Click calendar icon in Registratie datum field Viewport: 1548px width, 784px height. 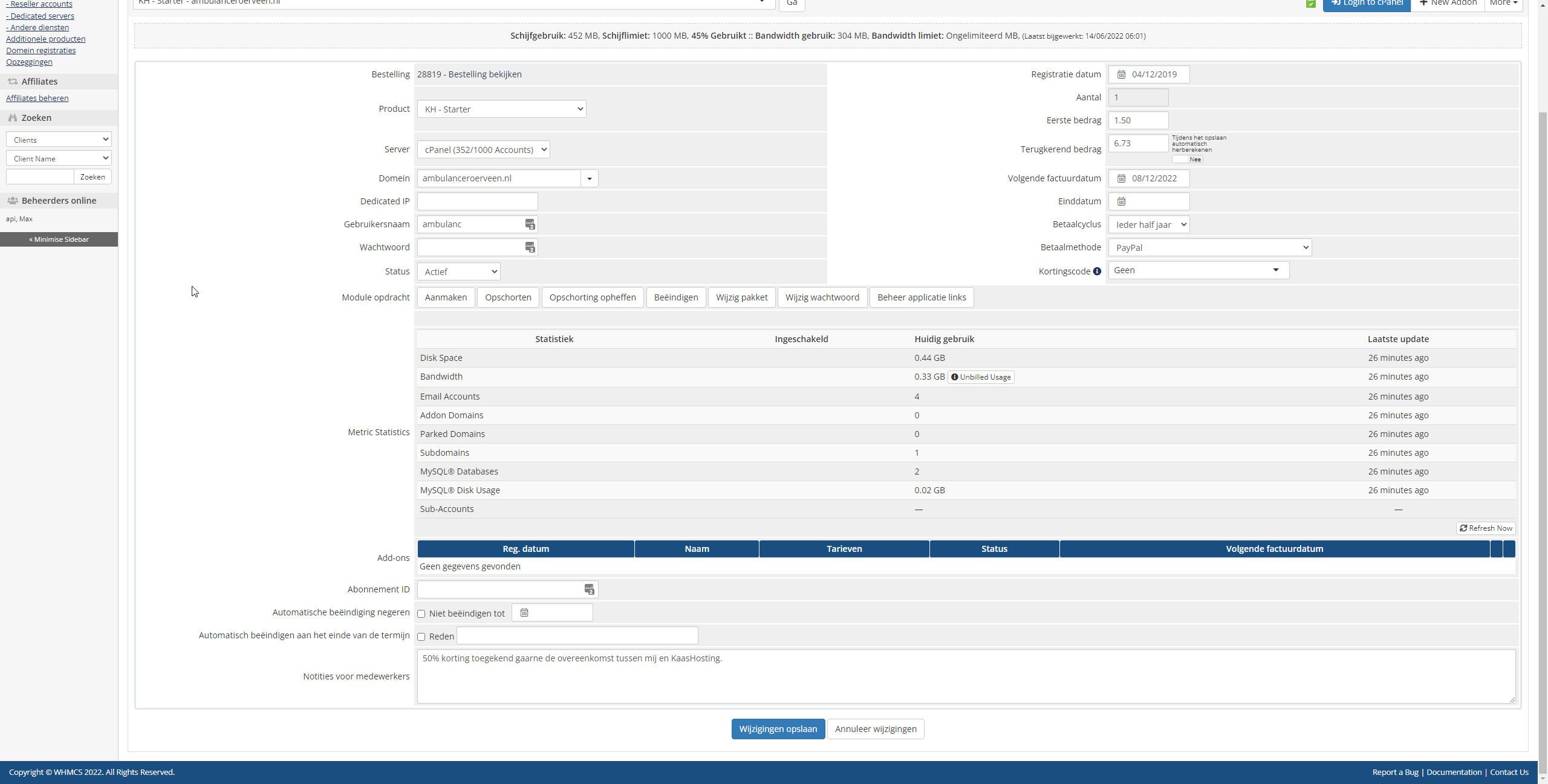point(1121,74)
